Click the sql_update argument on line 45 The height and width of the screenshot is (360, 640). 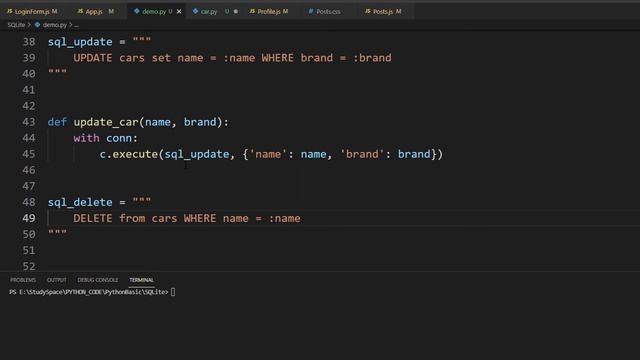point(197,154)
